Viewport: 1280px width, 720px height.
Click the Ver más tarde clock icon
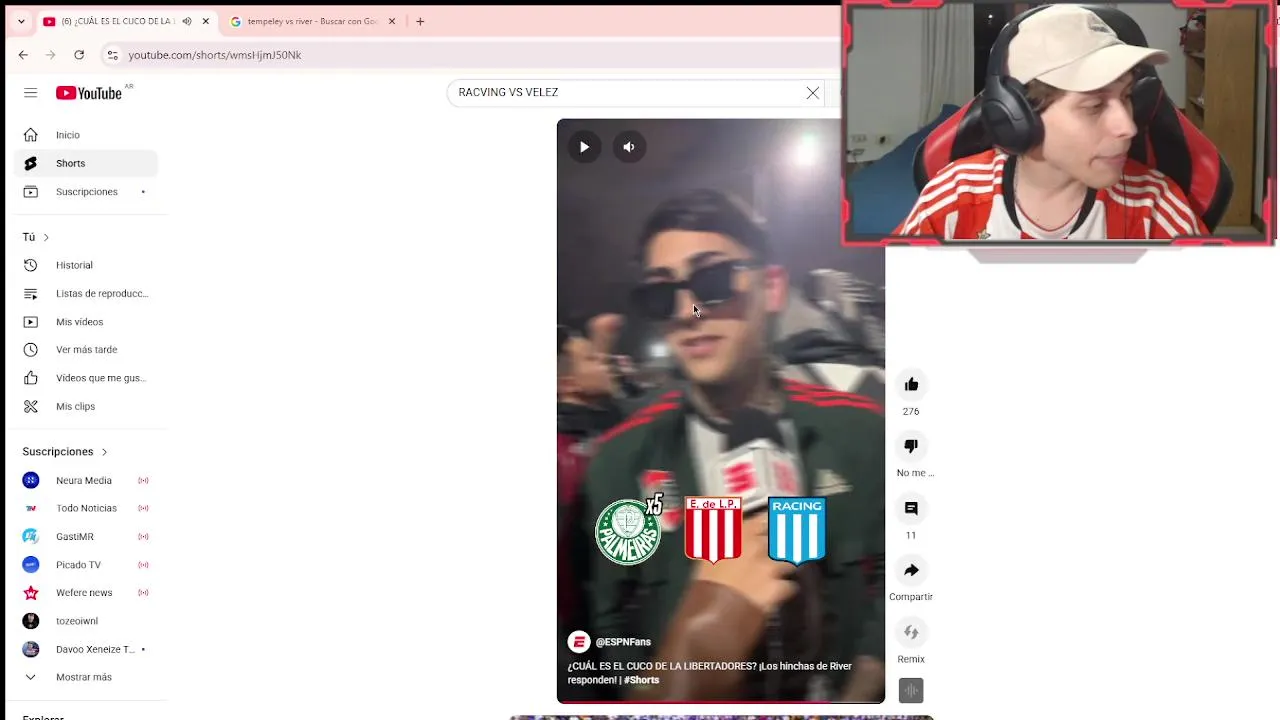click(x=31, y=350)
